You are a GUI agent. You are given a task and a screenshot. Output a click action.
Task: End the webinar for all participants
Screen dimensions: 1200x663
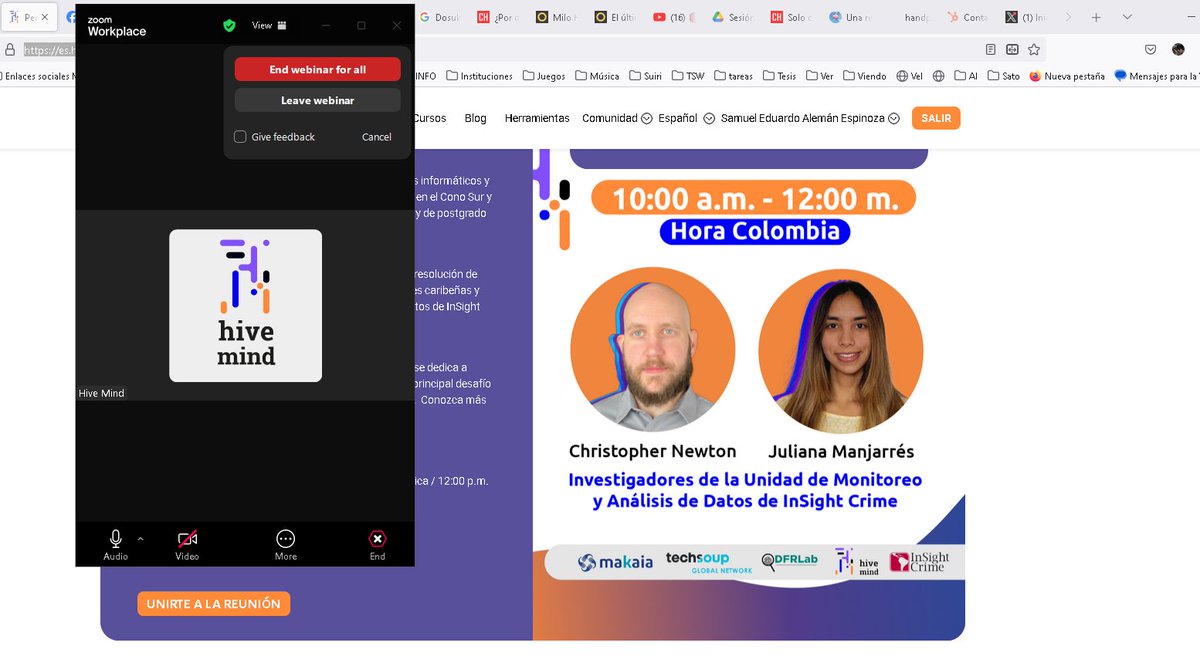tap(317, 69)
